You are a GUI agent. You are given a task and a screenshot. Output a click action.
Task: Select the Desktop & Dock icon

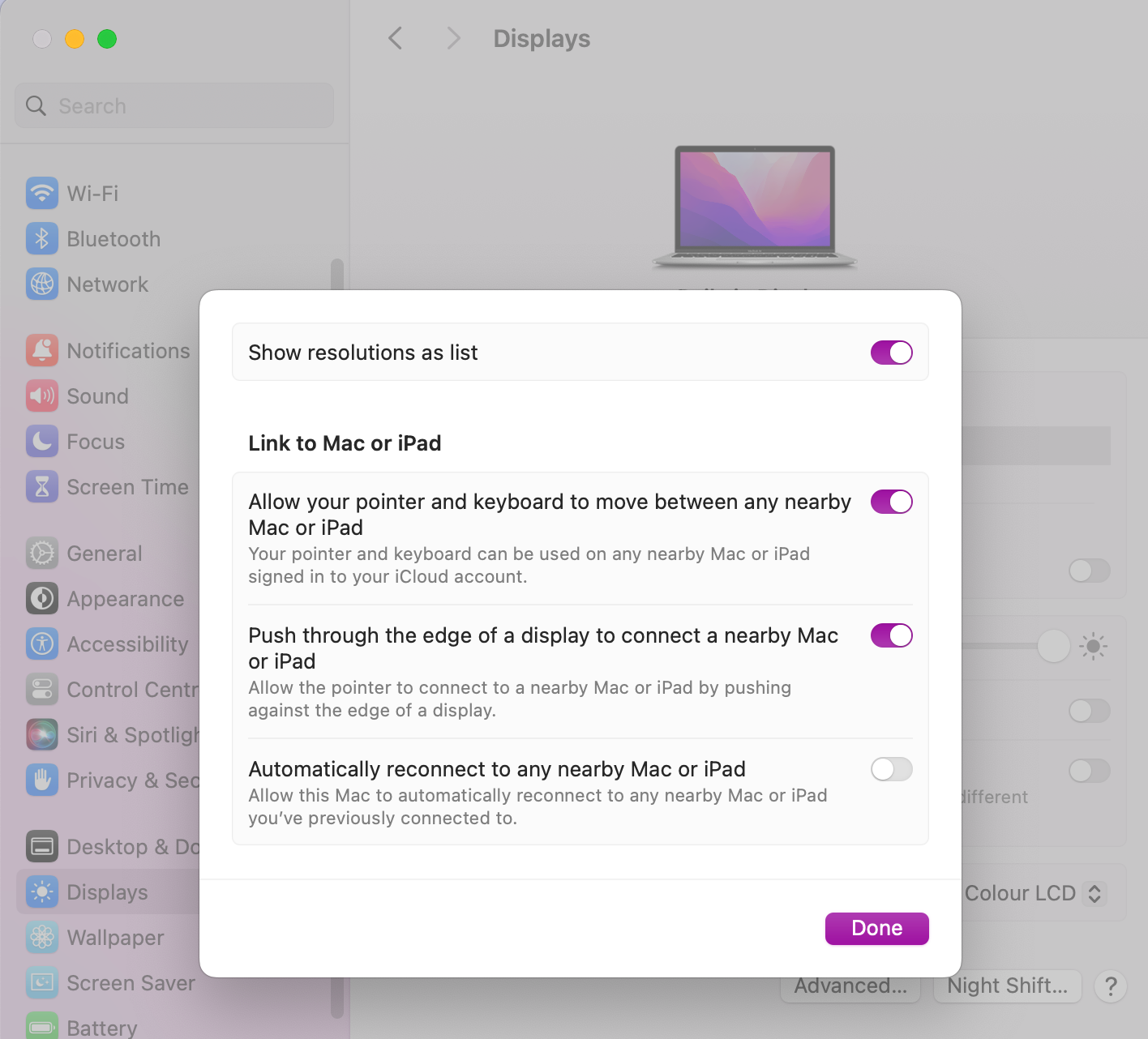click(x=42, y=846)
